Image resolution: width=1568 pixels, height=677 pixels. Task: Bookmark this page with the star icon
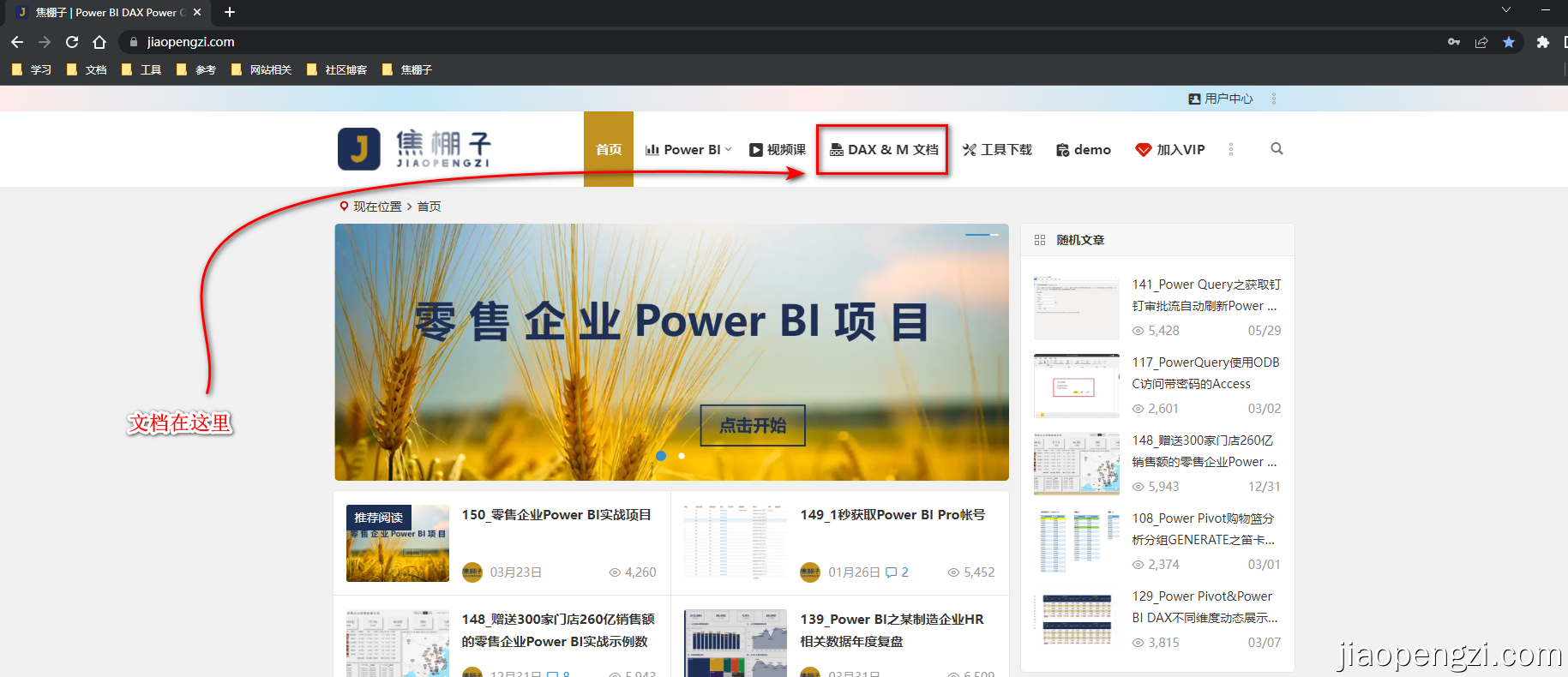tap(1509, 42)
